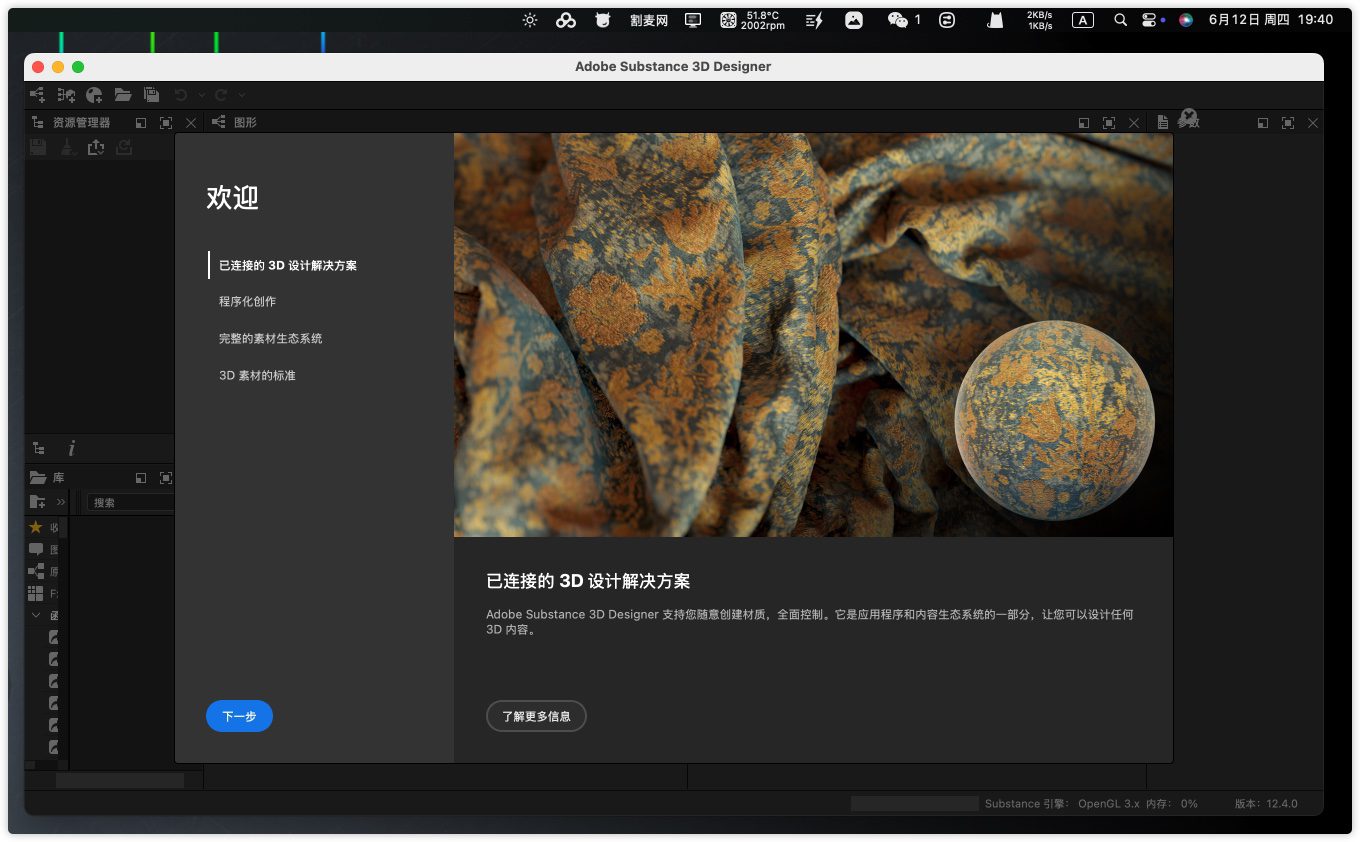1360x842 pixels.
Task: Save all packages with the floppy icon
Action: [151, 95]
